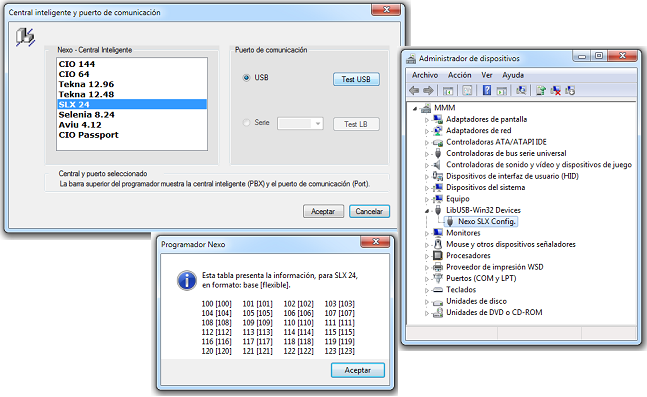Click the Equipo category icon

pyautogui.click(x=438, y=199)
